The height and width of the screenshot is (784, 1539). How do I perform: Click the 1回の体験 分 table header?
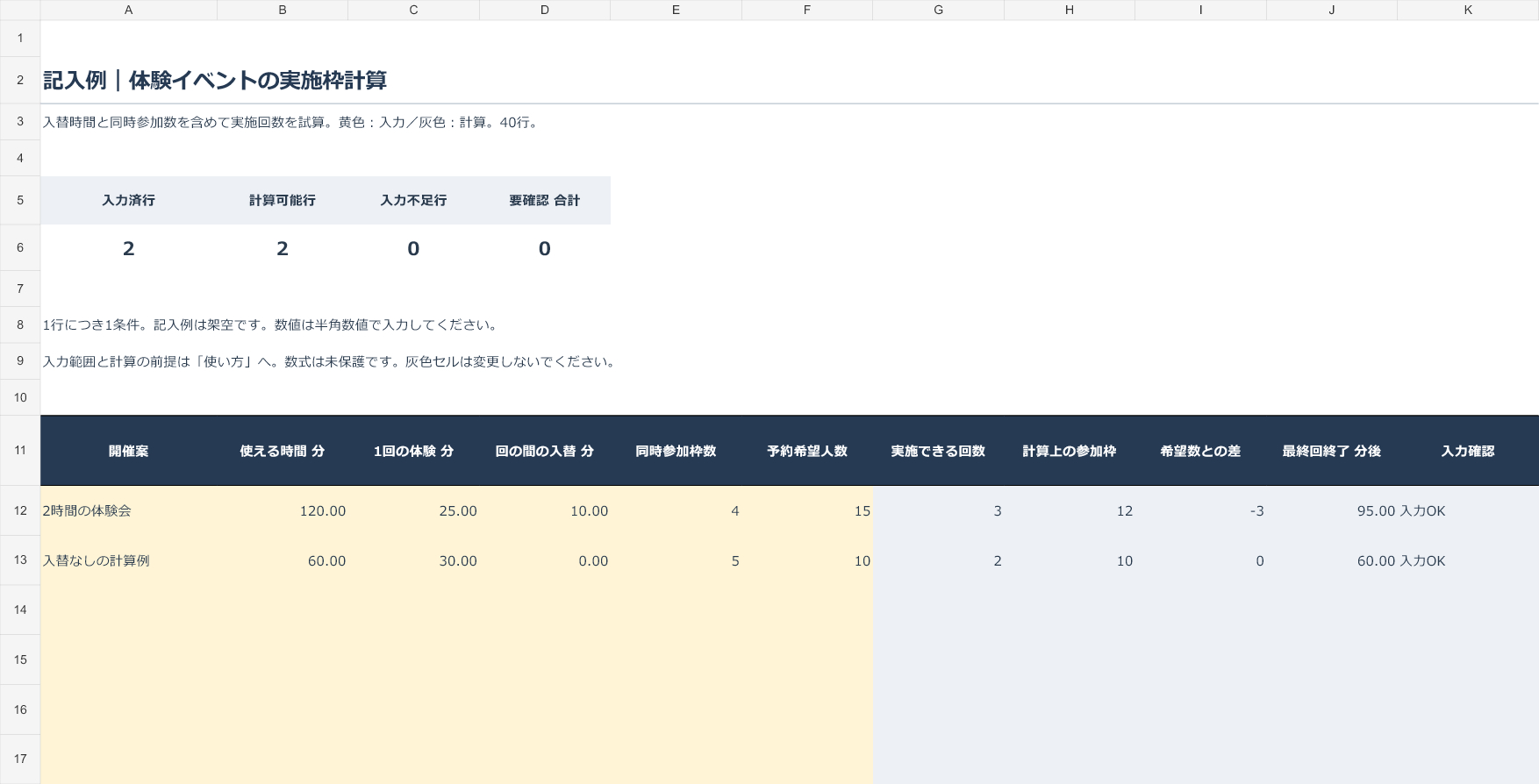tap(413, 452)
